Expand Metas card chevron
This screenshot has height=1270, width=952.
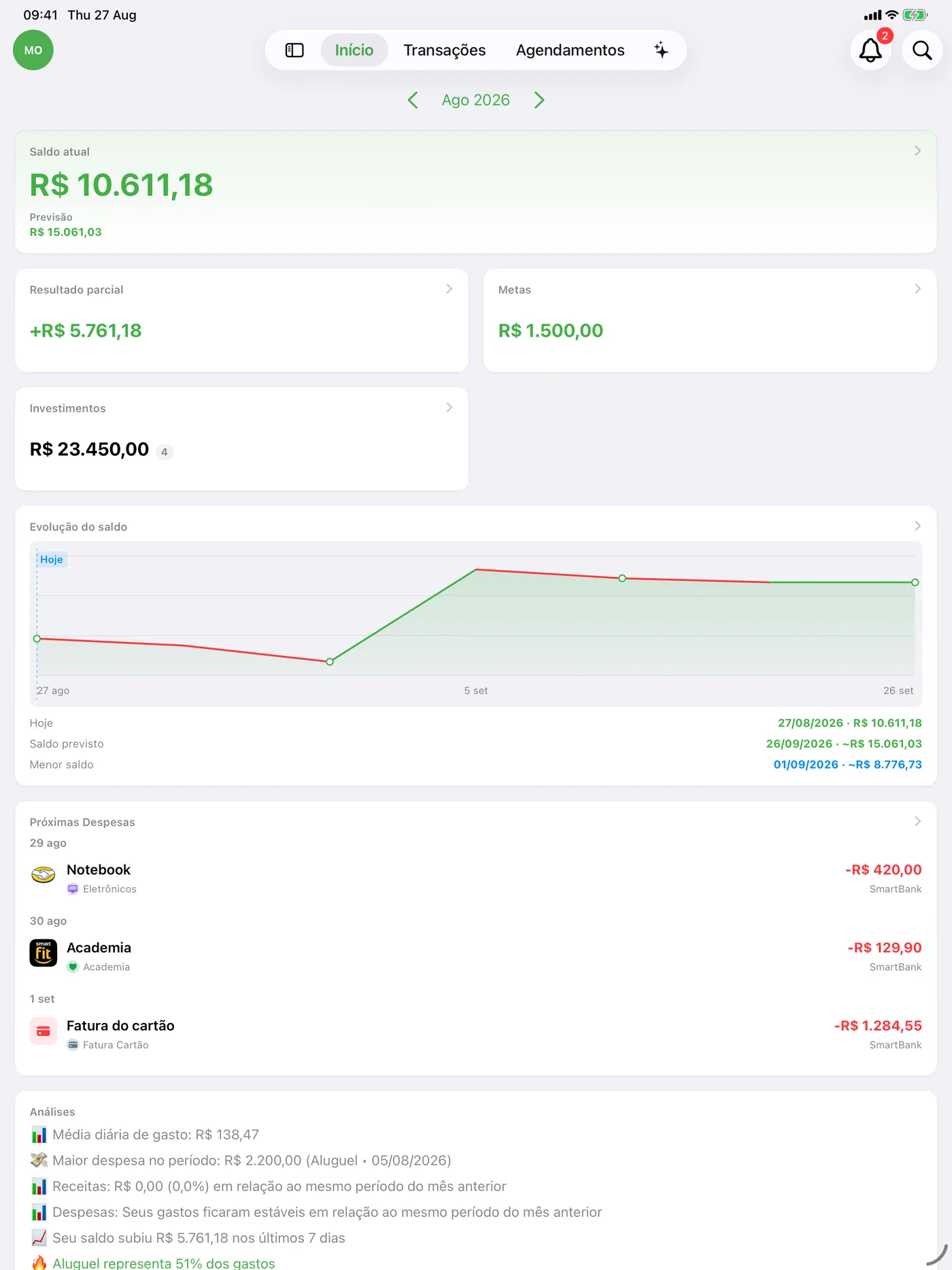pos(917,289)
